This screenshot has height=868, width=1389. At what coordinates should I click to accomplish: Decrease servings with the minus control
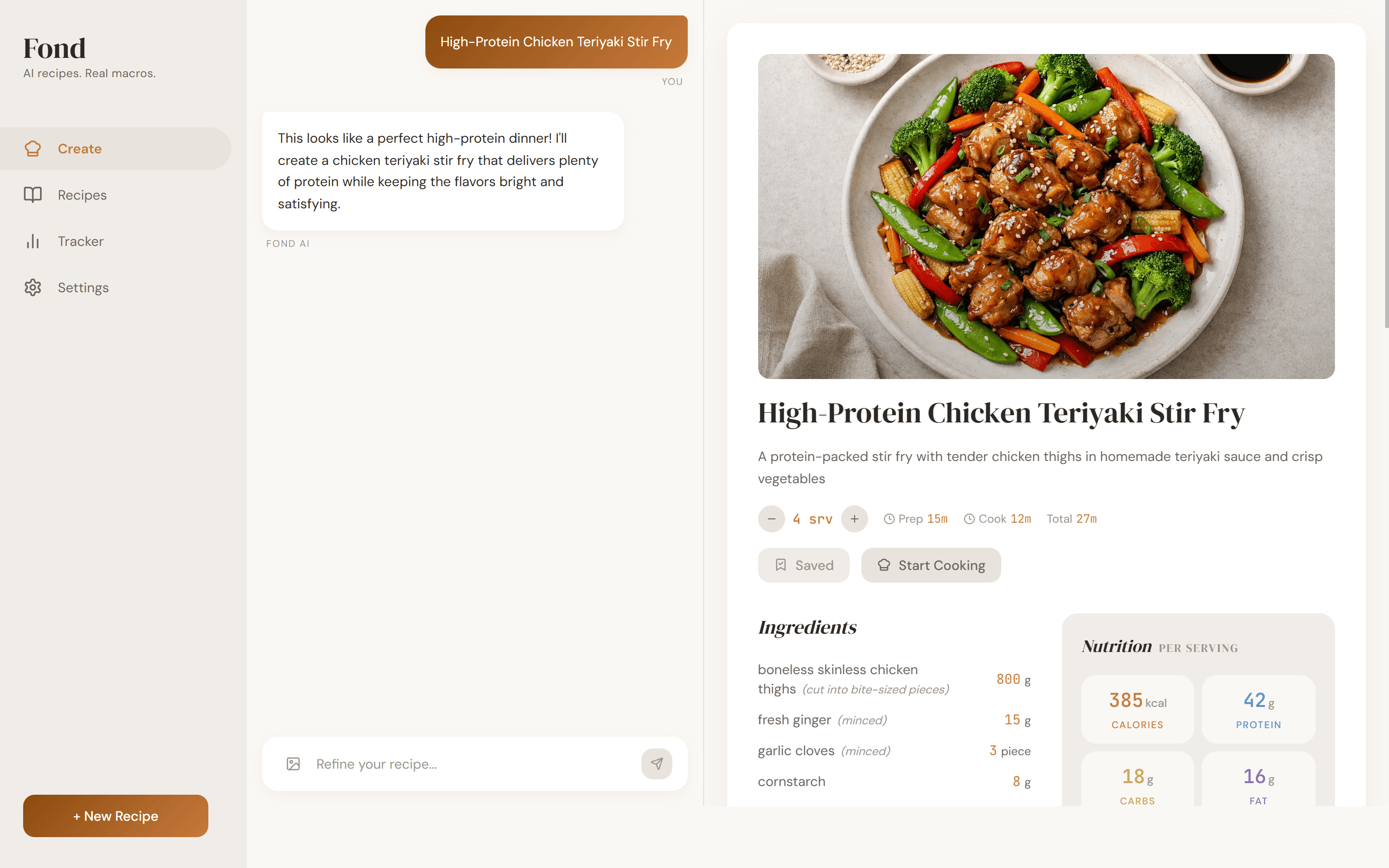[x=771, y=518]
